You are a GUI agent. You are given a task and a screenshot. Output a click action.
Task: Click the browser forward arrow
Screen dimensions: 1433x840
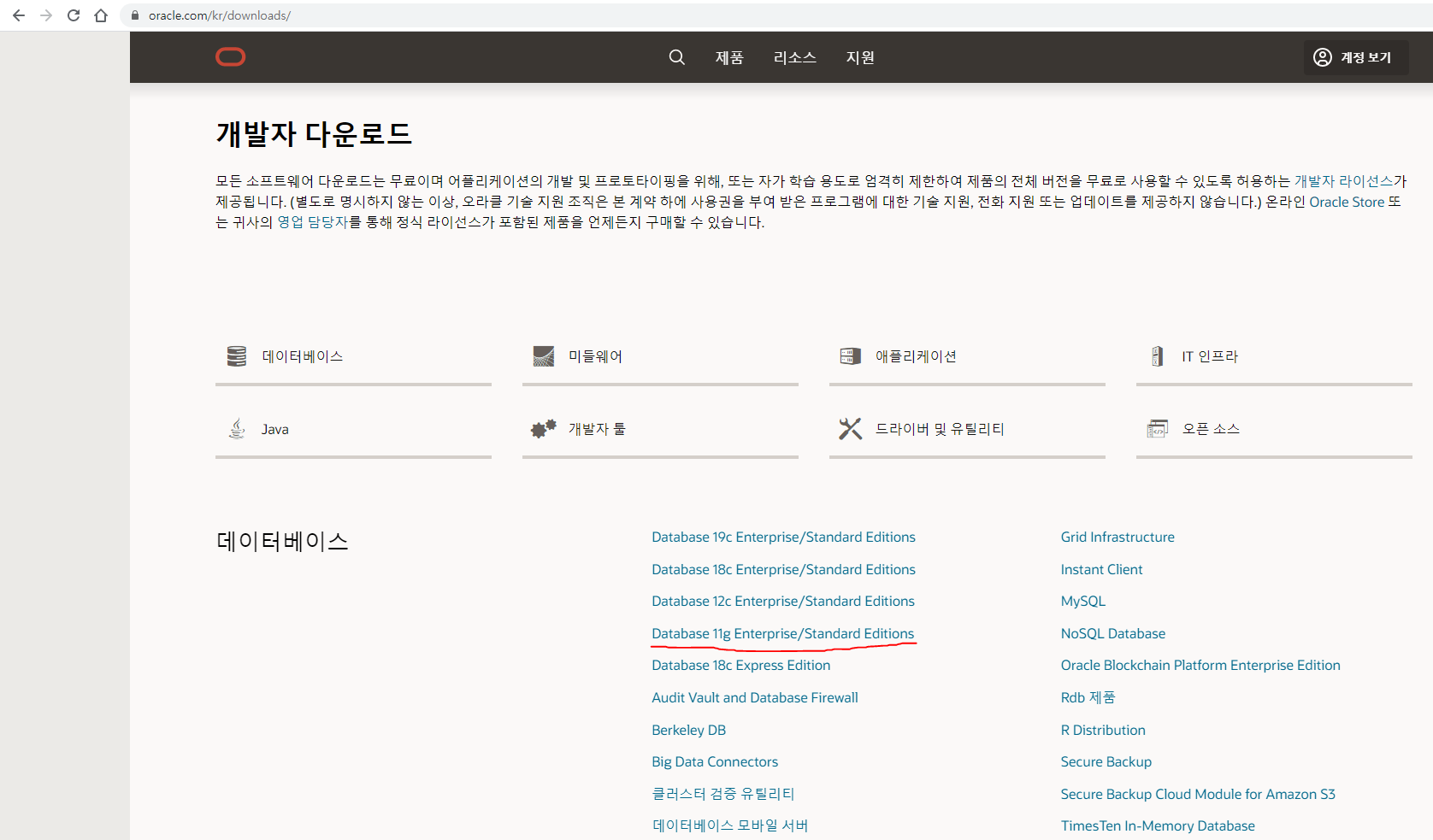click(46, 15)
